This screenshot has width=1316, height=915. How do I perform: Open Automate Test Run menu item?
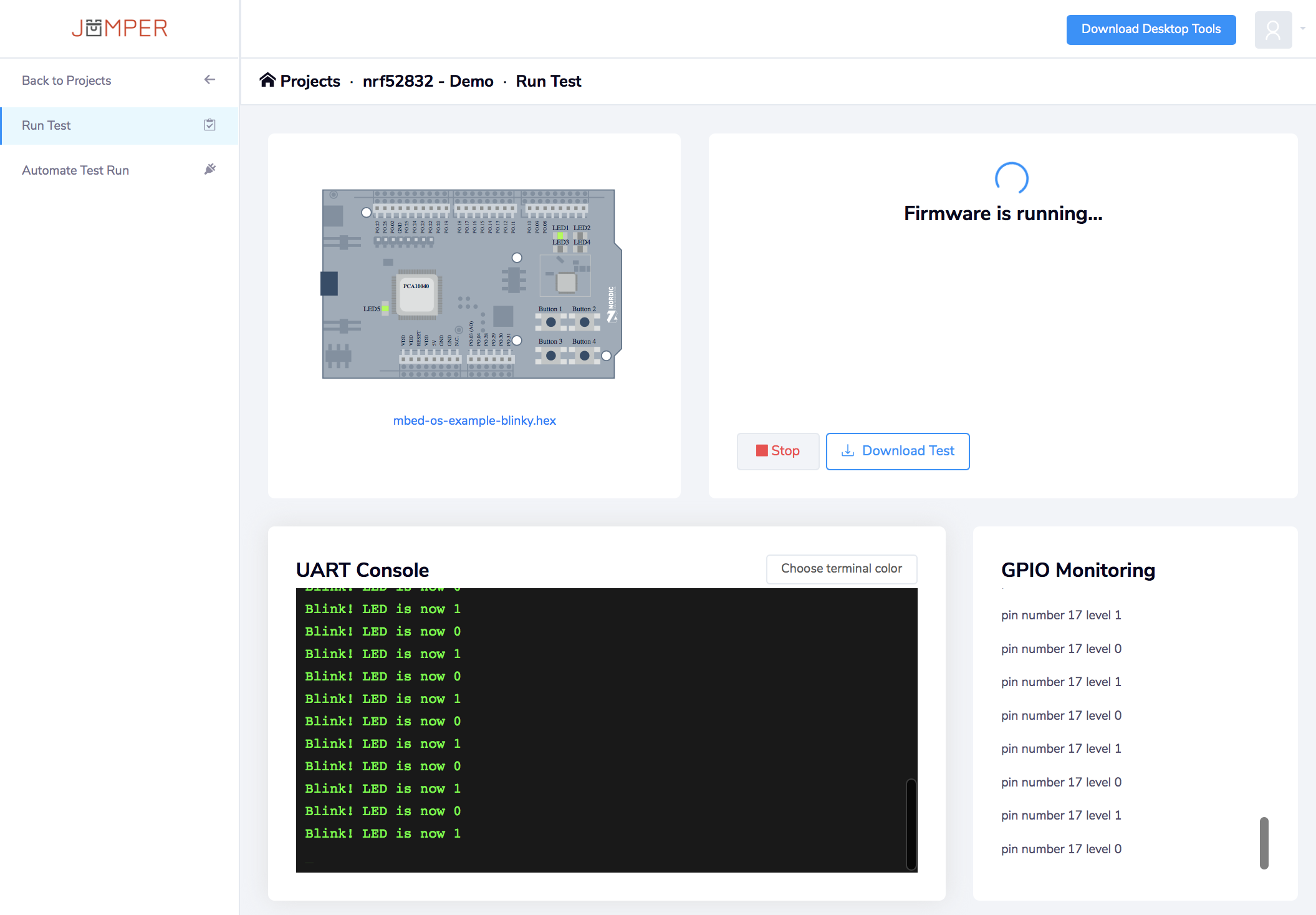point(75,170)
